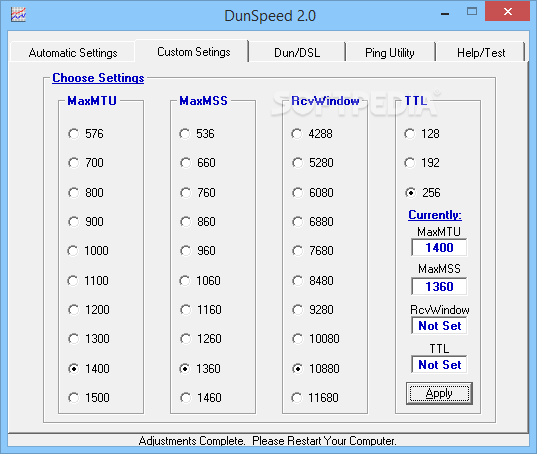Select RcvWindow 10080 option
Viewport: 537px width, 454px height.
click(x=316, y=339)
